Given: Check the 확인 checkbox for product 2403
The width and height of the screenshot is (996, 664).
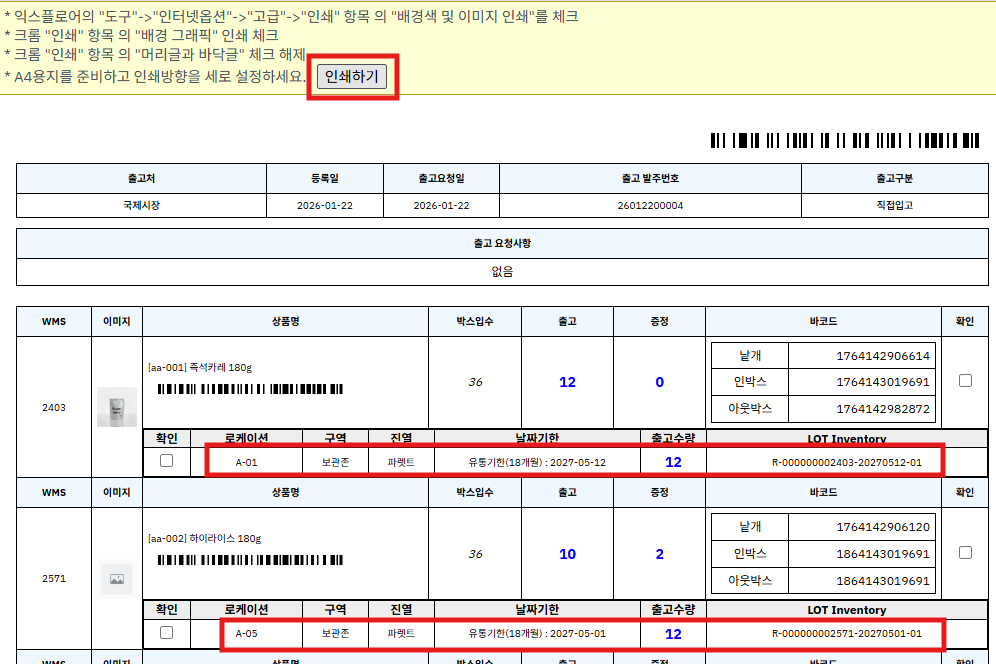Looking at the screenshot, I should pos(965,381).
